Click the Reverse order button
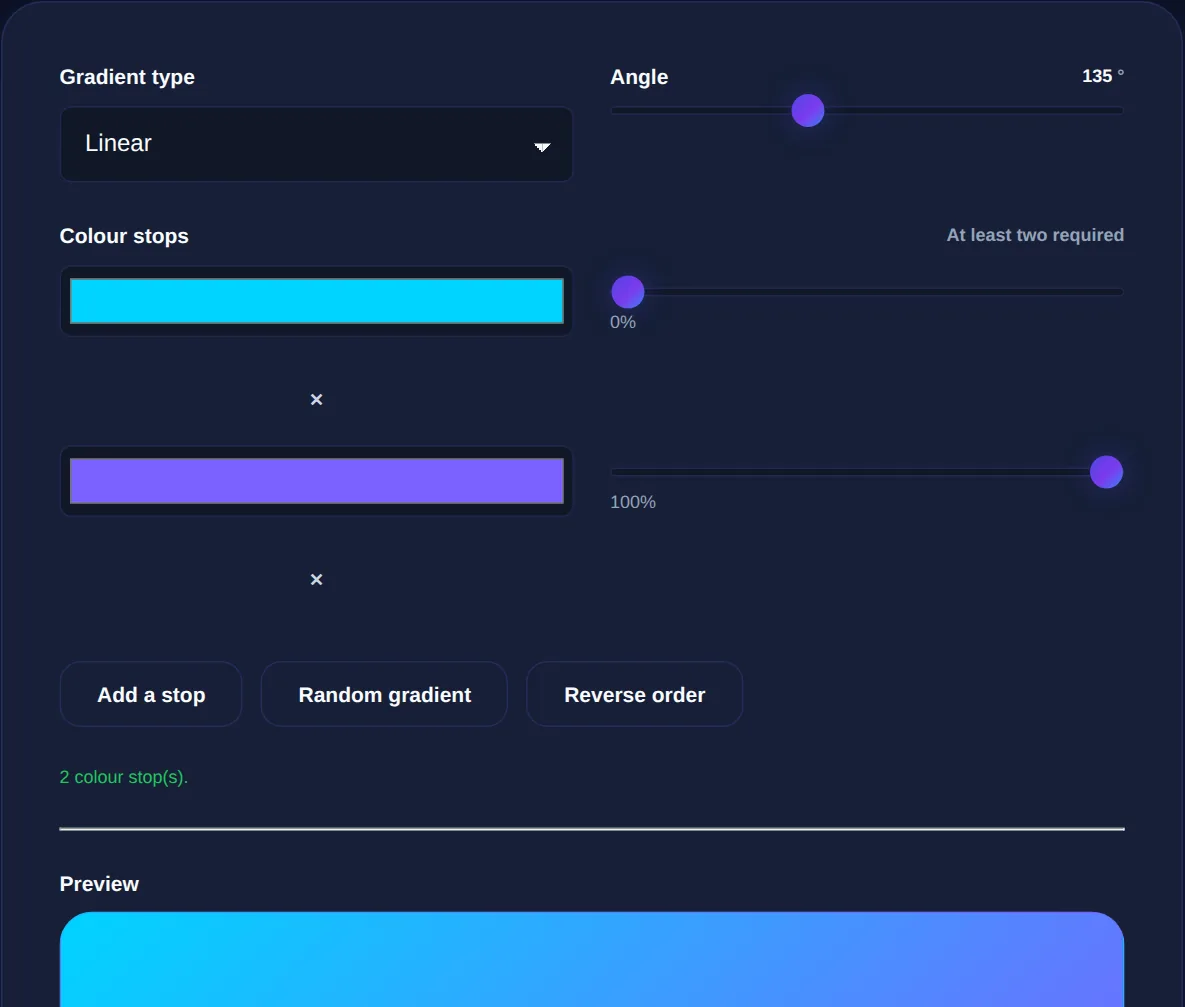 [634, 694]
